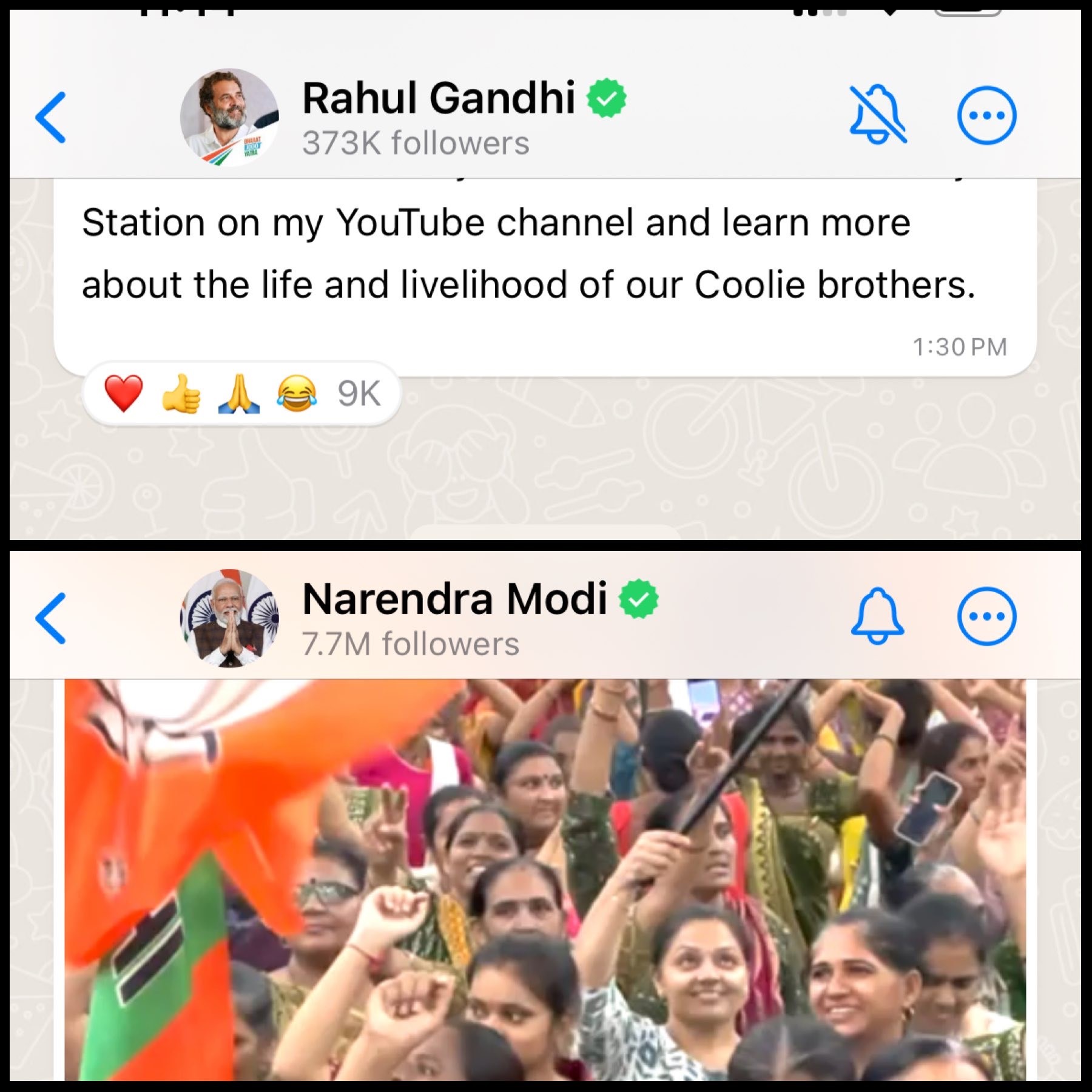1092x1092 pixels.
Task: Tap the folded hands reaction emoji
Action: pyautogui.click(x=239, y=393)
